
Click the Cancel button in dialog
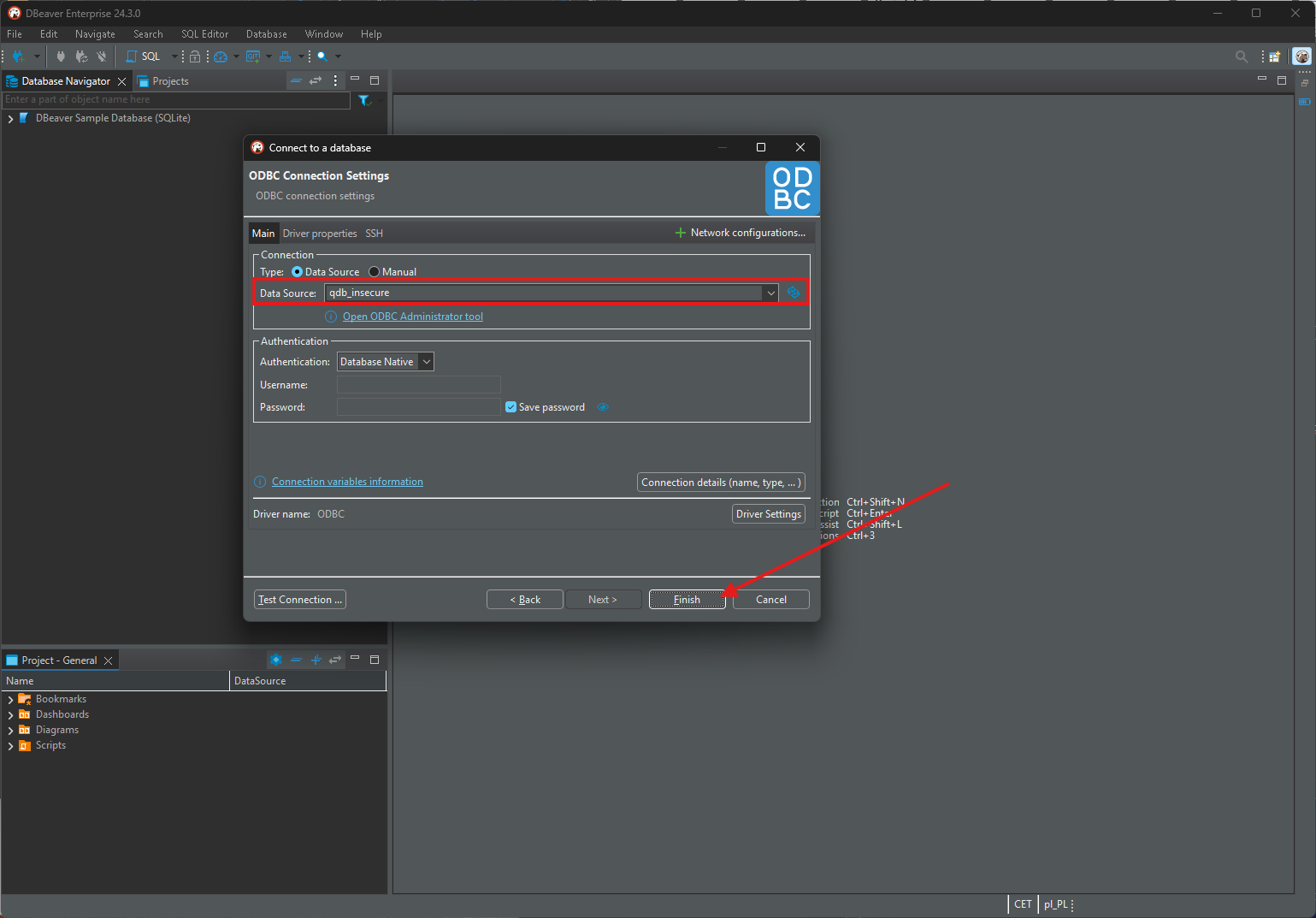click(x=771, y=600)
